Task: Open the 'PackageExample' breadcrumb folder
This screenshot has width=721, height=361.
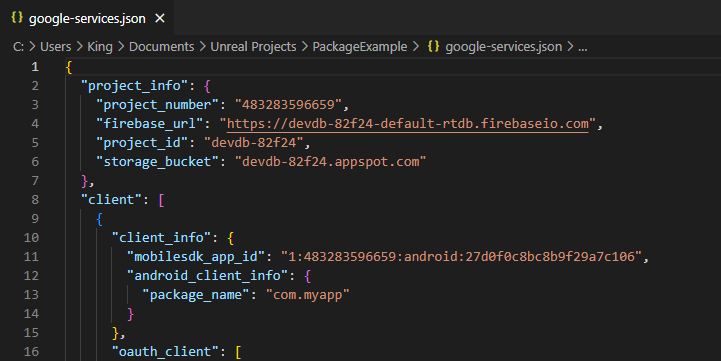Action: pos(360,47)
